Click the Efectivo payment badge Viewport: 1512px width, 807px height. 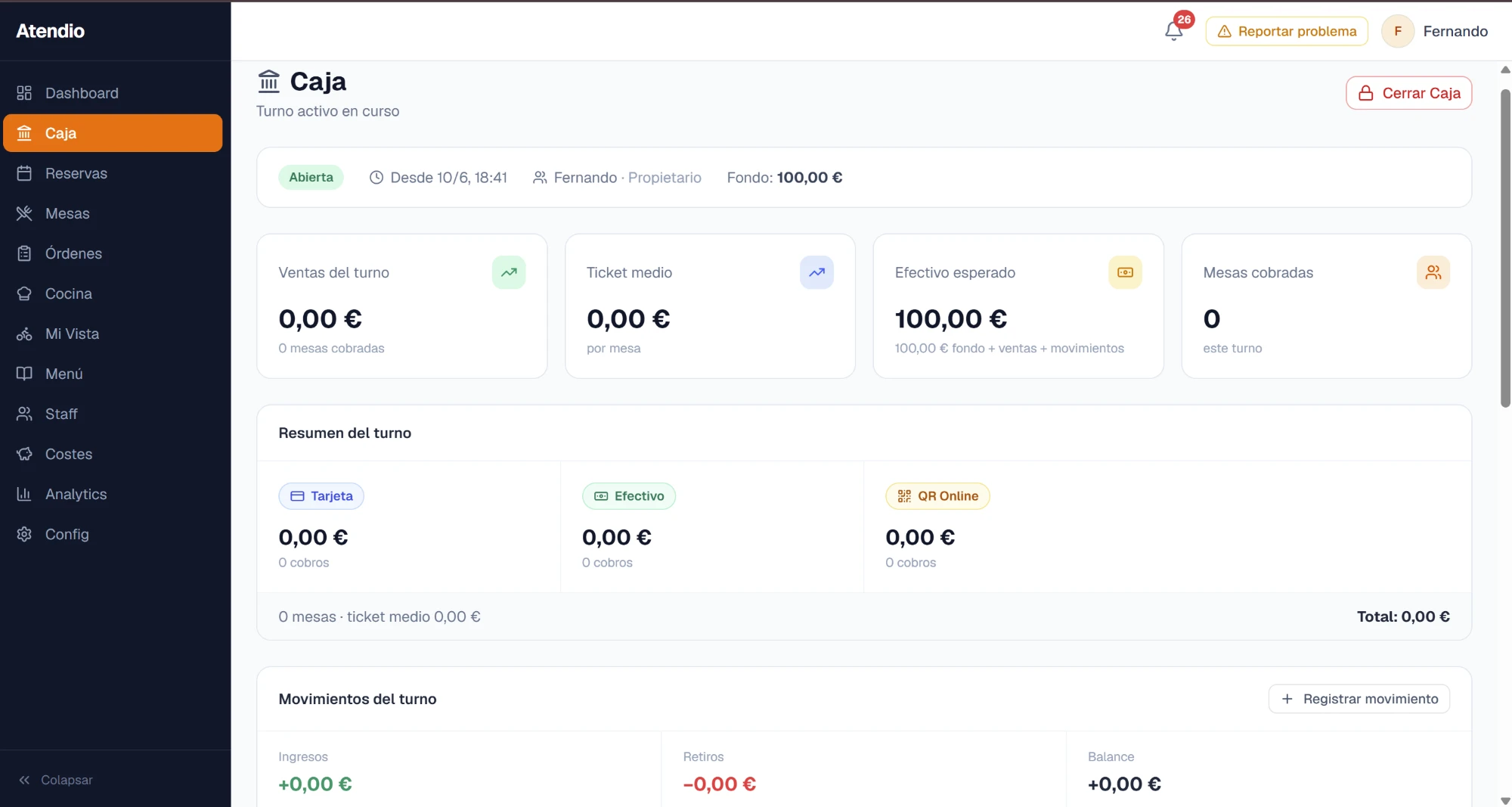[629, 496]
